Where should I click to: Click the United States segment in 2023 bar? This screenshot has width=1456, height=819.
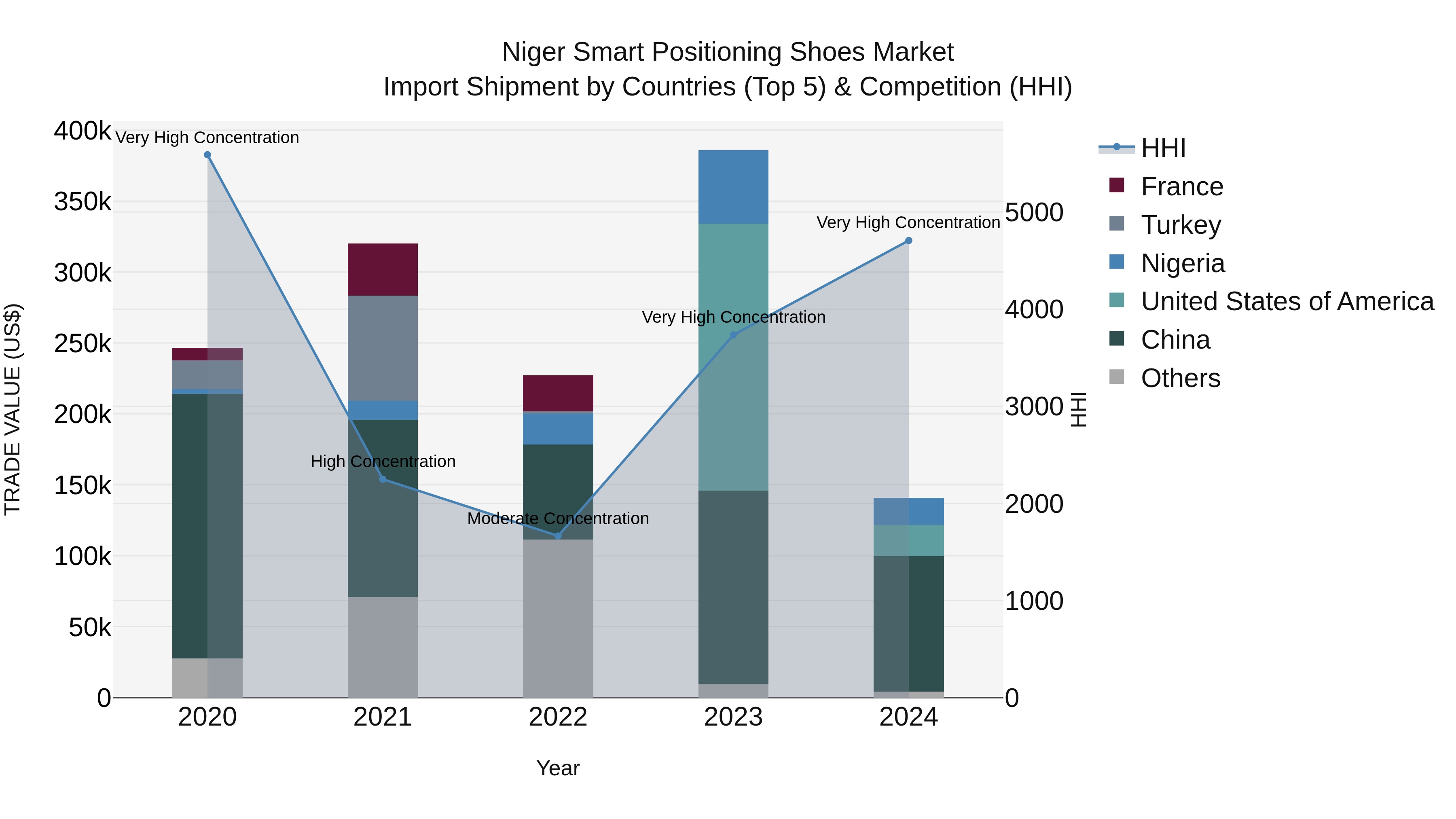[x=734, y=357]
